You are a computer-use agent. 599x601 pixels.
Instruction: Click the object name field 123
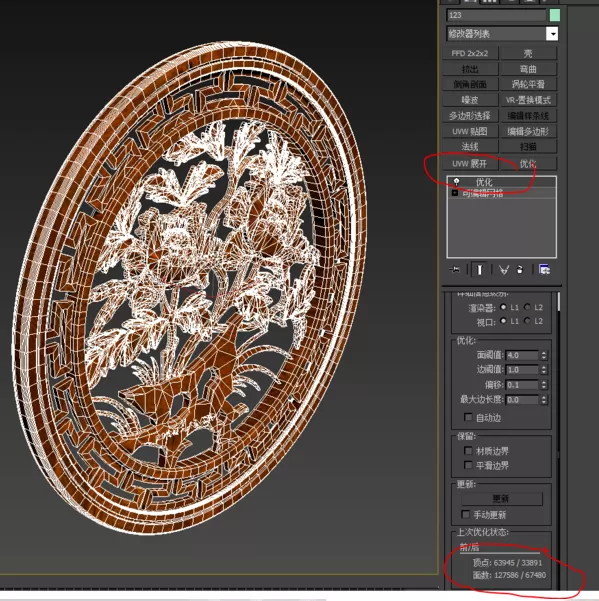click(497, 15)
